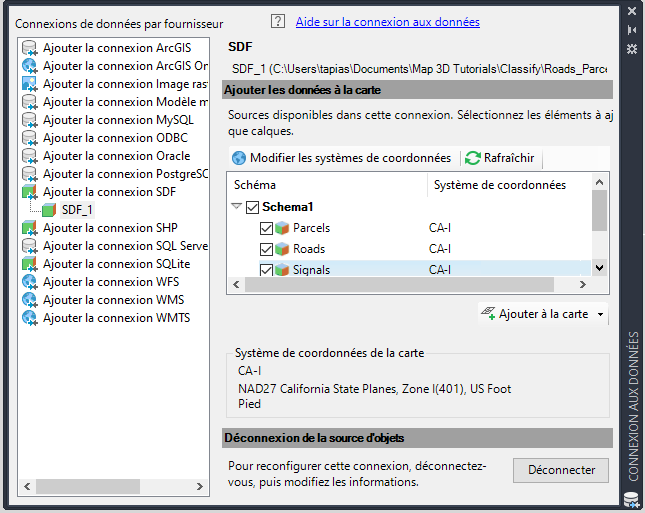The width and height of the screenshot is (645, 513).
Task: Close the data connection palette
Action: click(631, 12)
